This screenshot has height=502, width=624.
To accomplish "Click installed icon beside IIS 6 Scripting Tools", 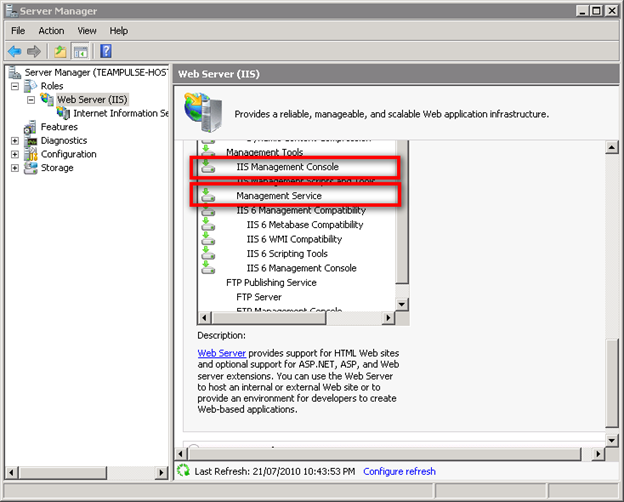I will pos(208,253).
